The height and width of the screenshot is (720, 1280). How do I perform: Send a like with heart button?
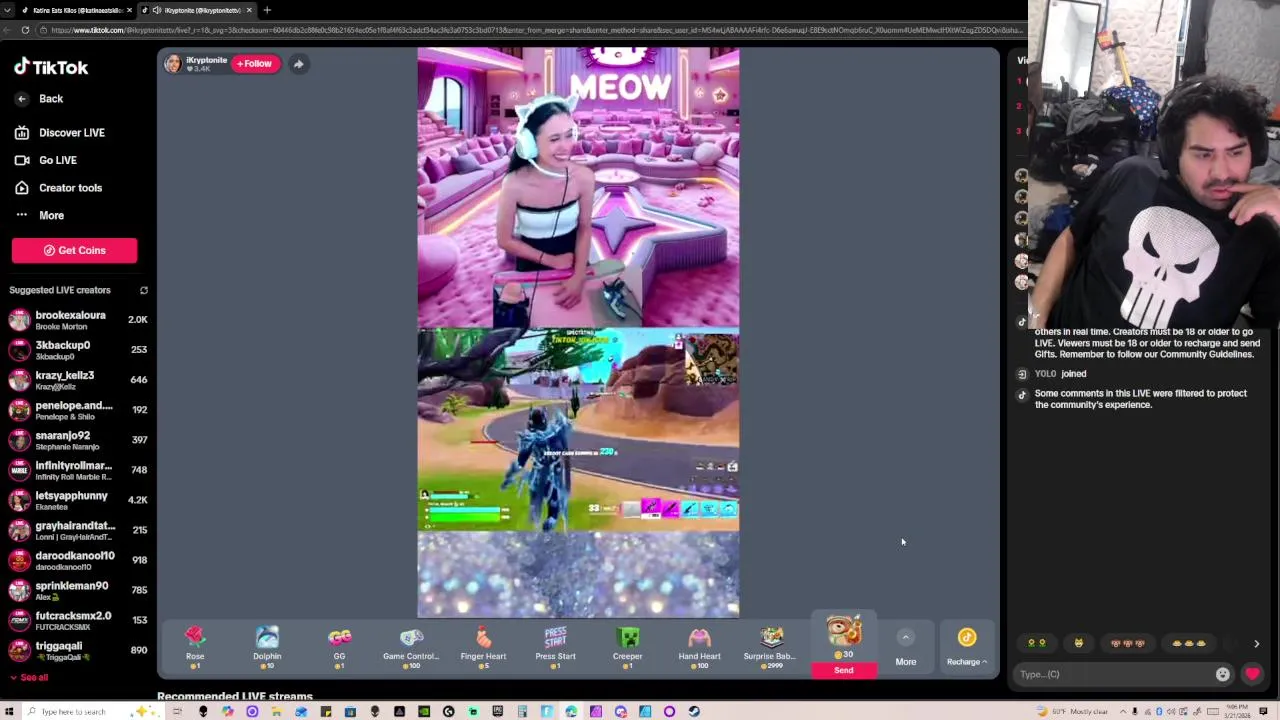point(1252,674)
